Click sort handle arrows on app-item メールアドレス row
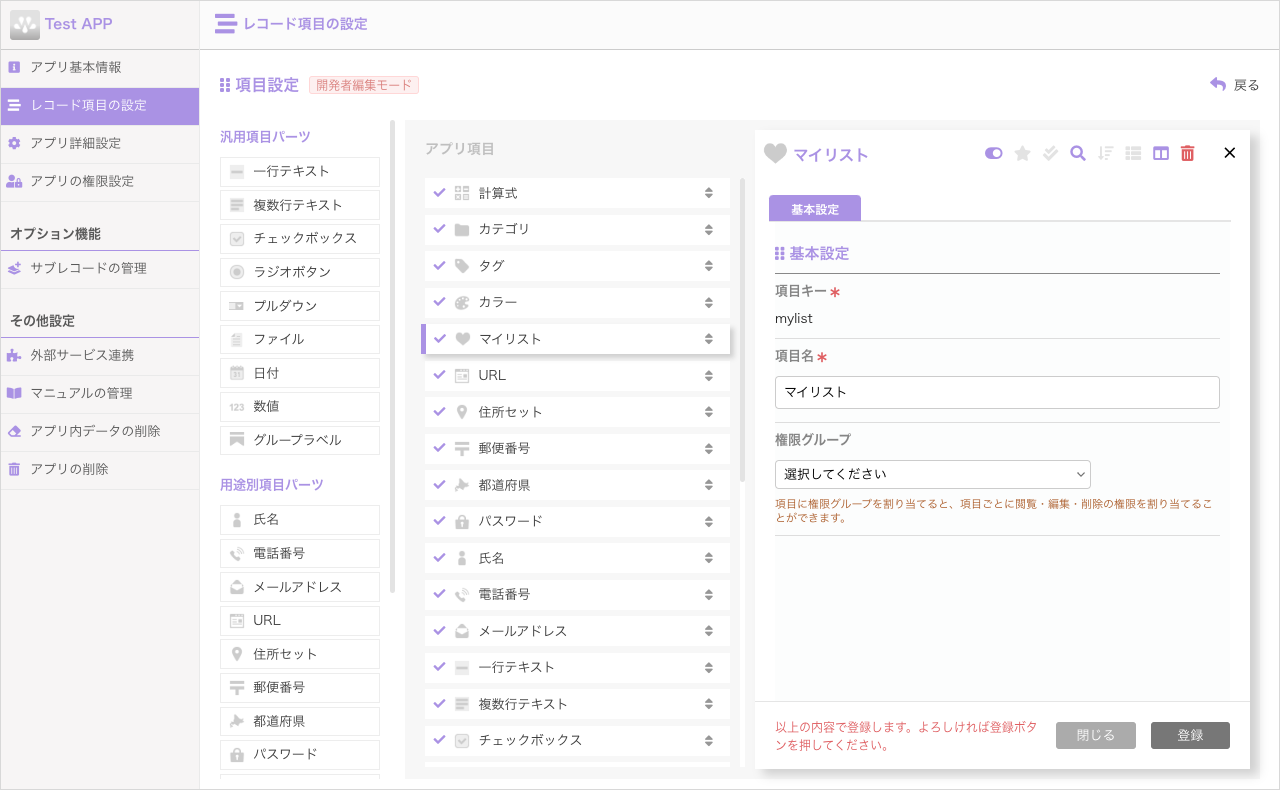Viewport: 1280px width, 790px height. 709,631
